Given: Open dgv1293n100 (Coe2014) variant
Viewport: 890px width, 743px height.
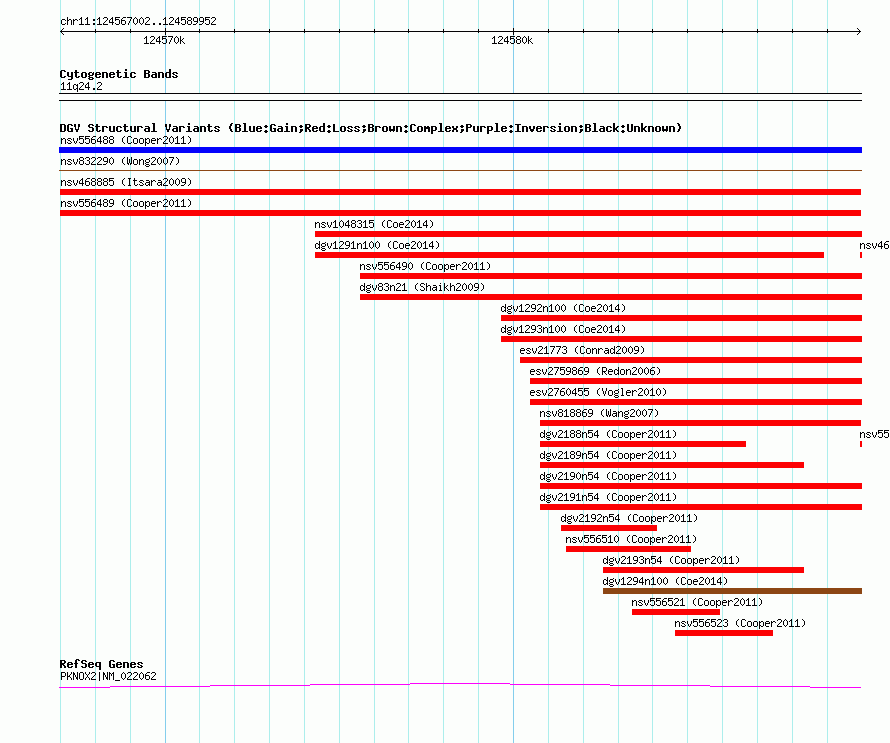Looking at the screenshot, I should coord(563,329).
